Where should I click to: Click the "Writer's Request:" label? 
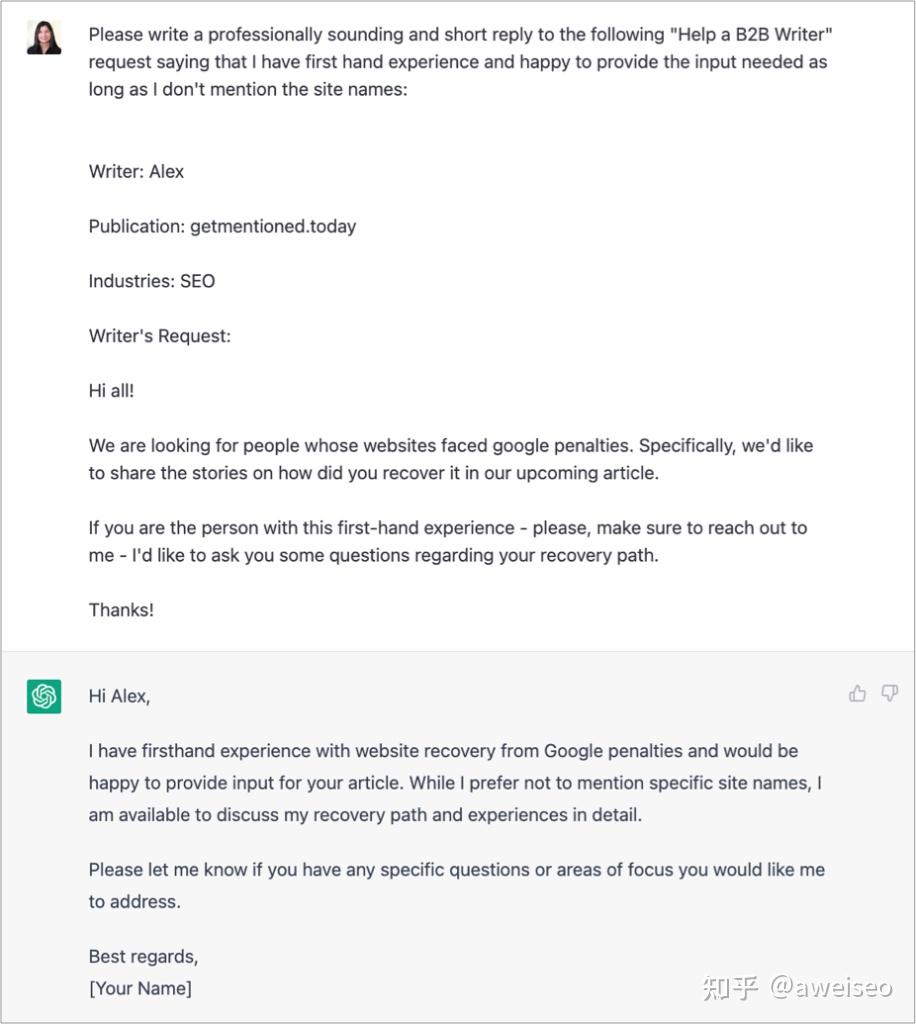(x=160, y=336)
